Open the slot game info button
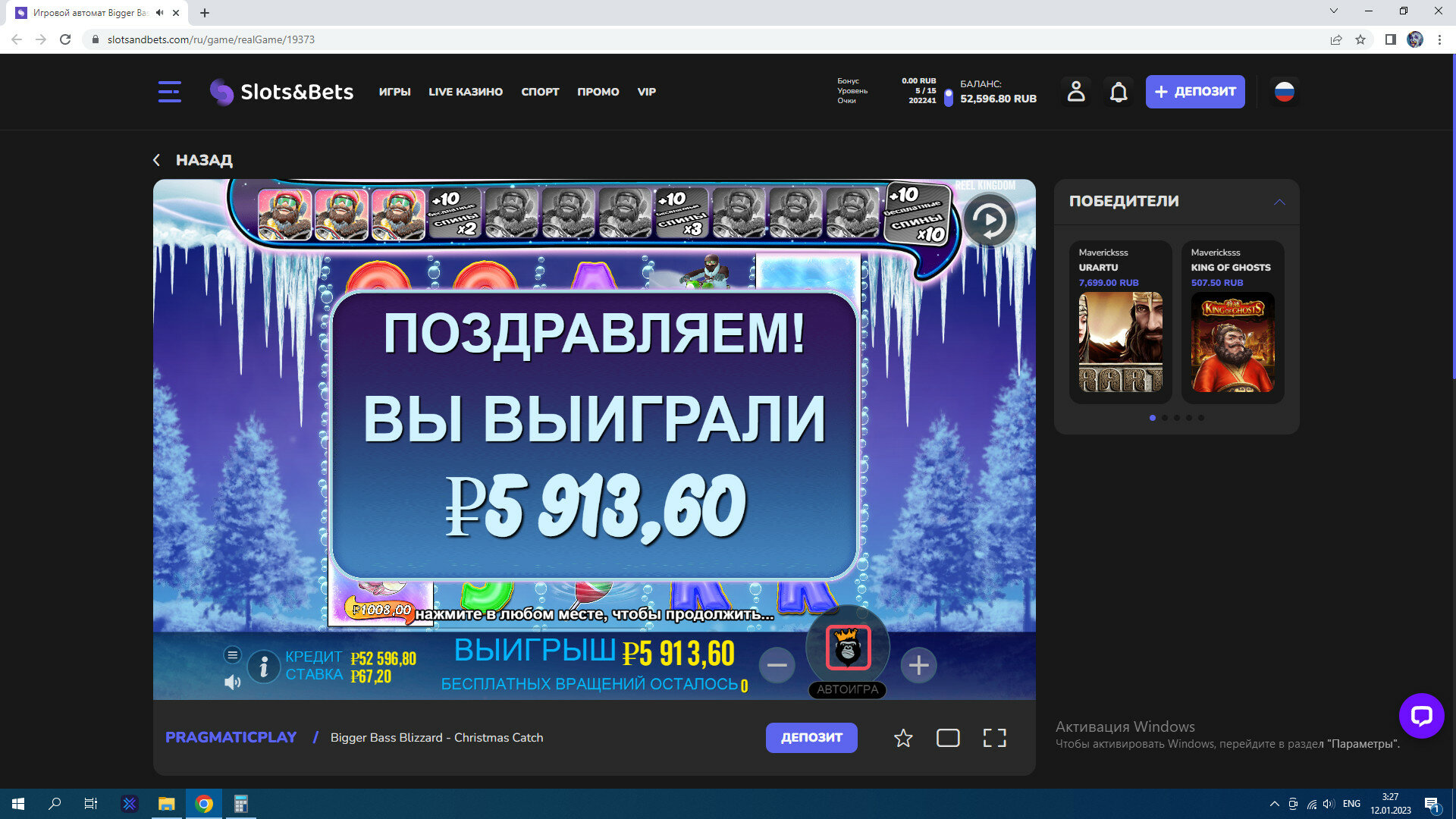The width and height of the screenshot is (1456, 819). coord(263,667)
